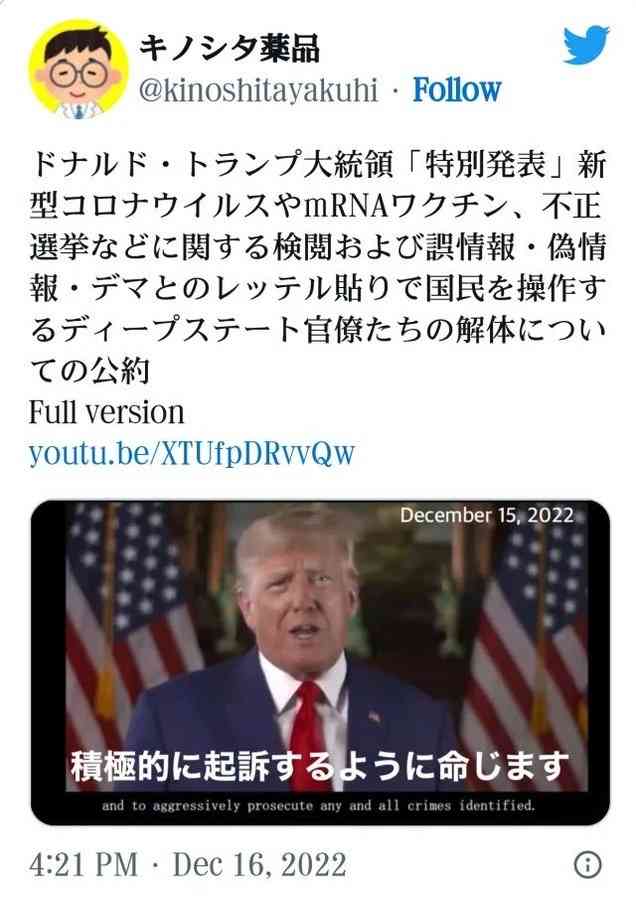The image size is (636, 900).
Task: Click the ての公約 last tweet line
Action: (90, 371)
